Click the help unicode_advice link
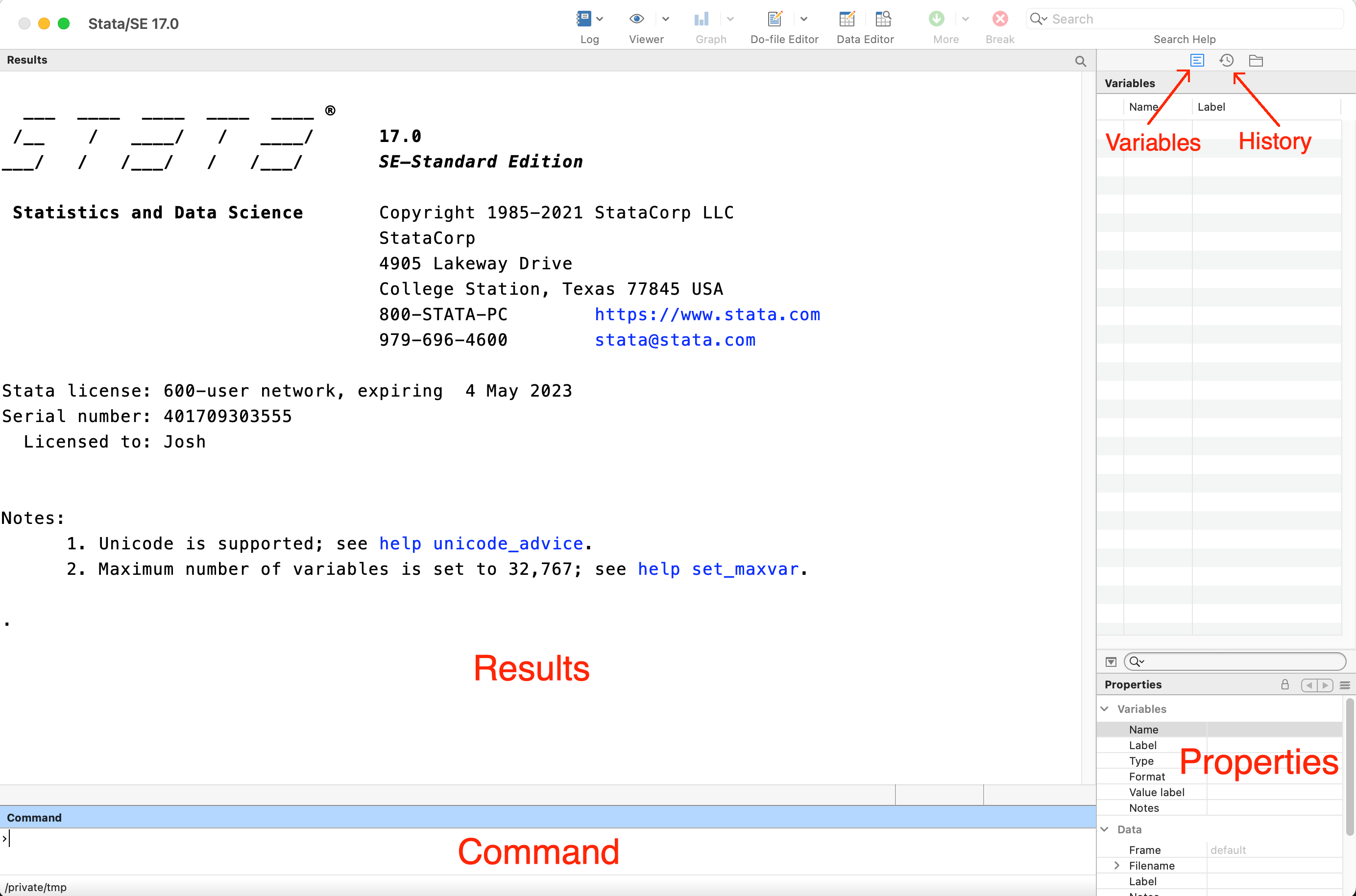The width and height of the screenshot is (1356, 896). tap(481, 543)
